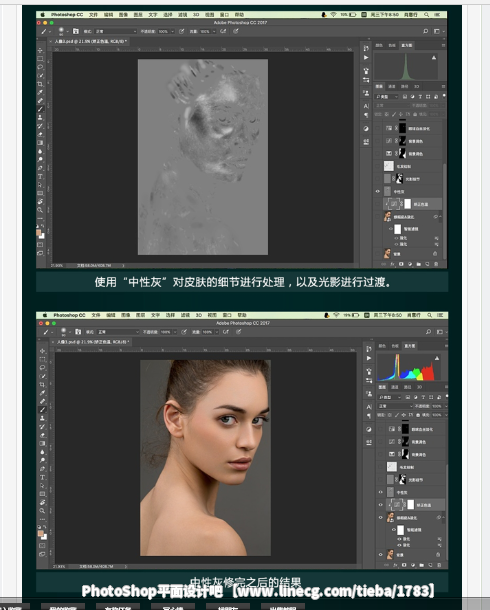This screenshot has height=610, width=490.
Task: Open brush mode dropdown in upper options bar
Action: coord(115,31)
